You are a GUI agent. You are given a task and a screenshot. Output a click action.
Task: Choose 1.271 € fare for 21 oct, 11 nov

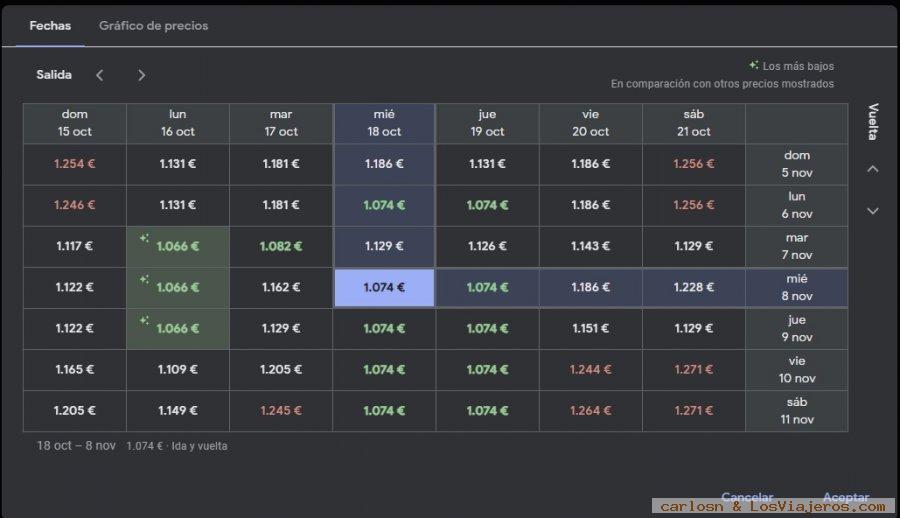[x=693, y=411]
